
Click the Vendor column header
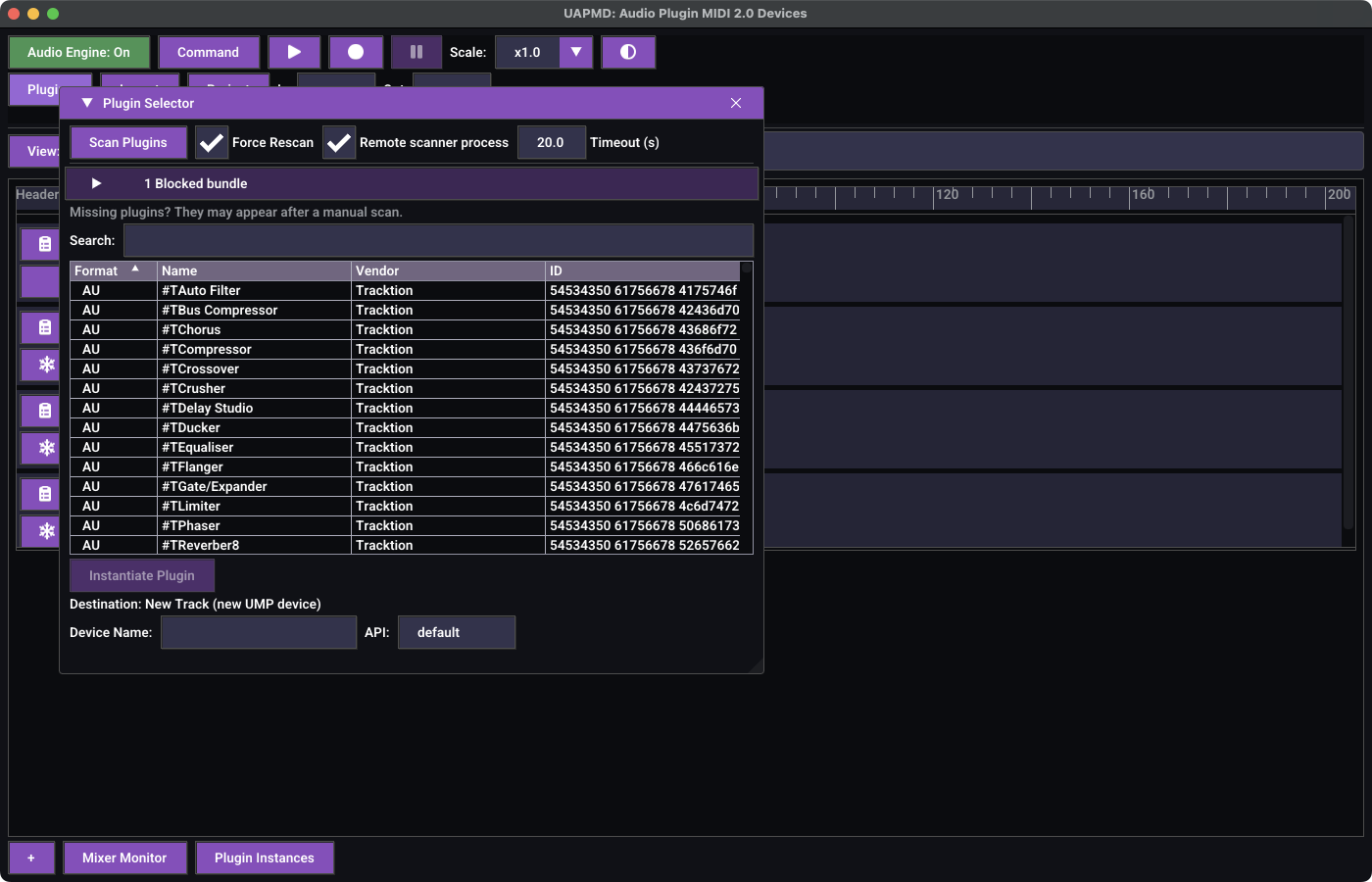tap(448, 270)
